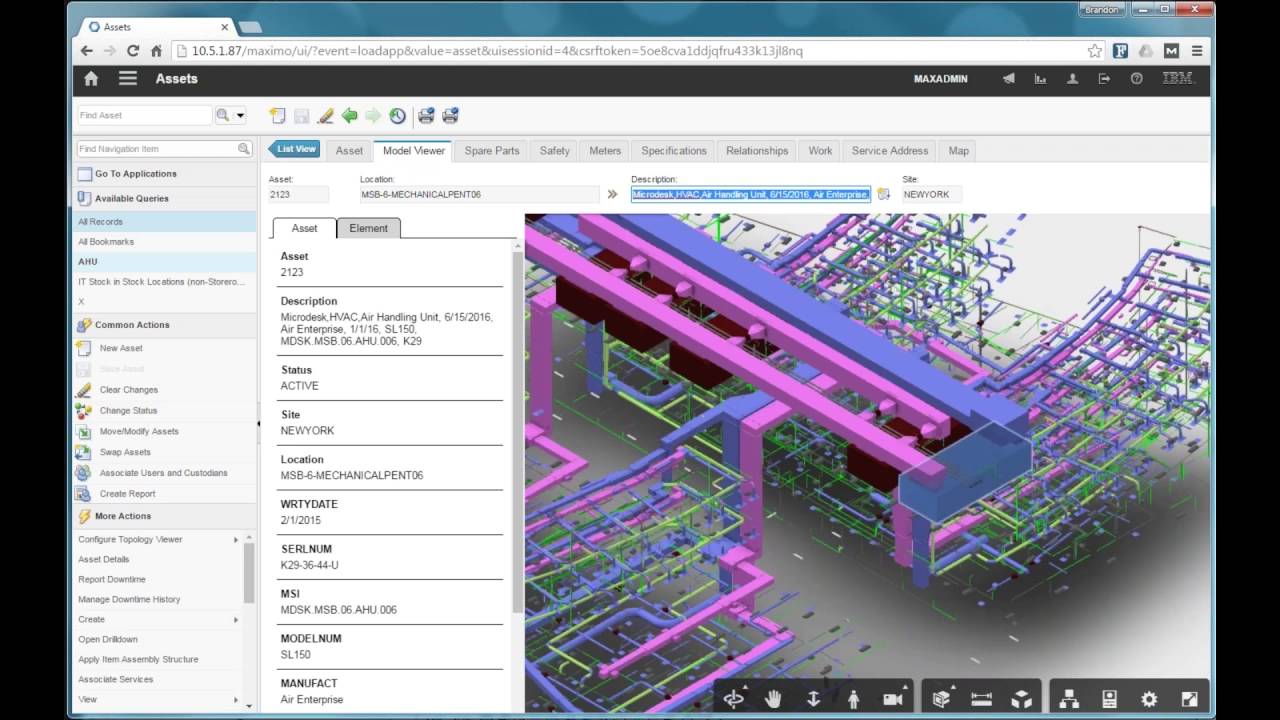Open the Work tab

[820, 150]
